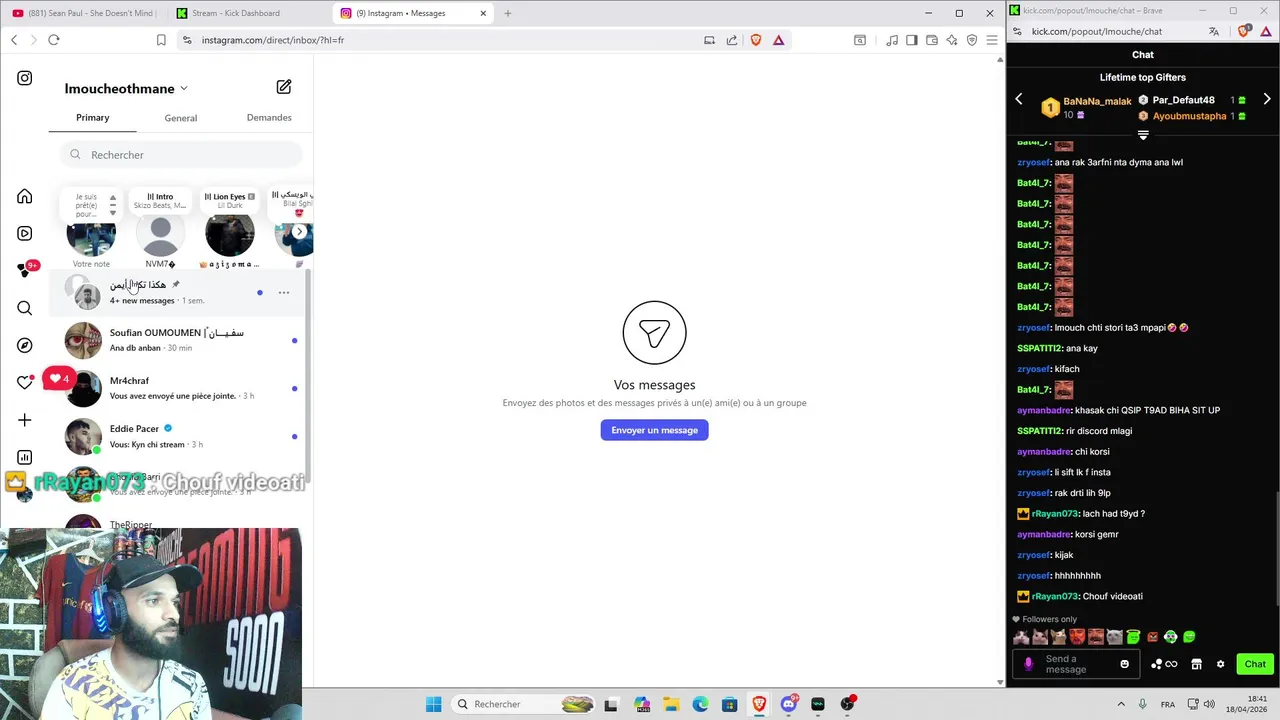
Task: Open Notifications heart icon in sidebar
Action: point(24,382)
